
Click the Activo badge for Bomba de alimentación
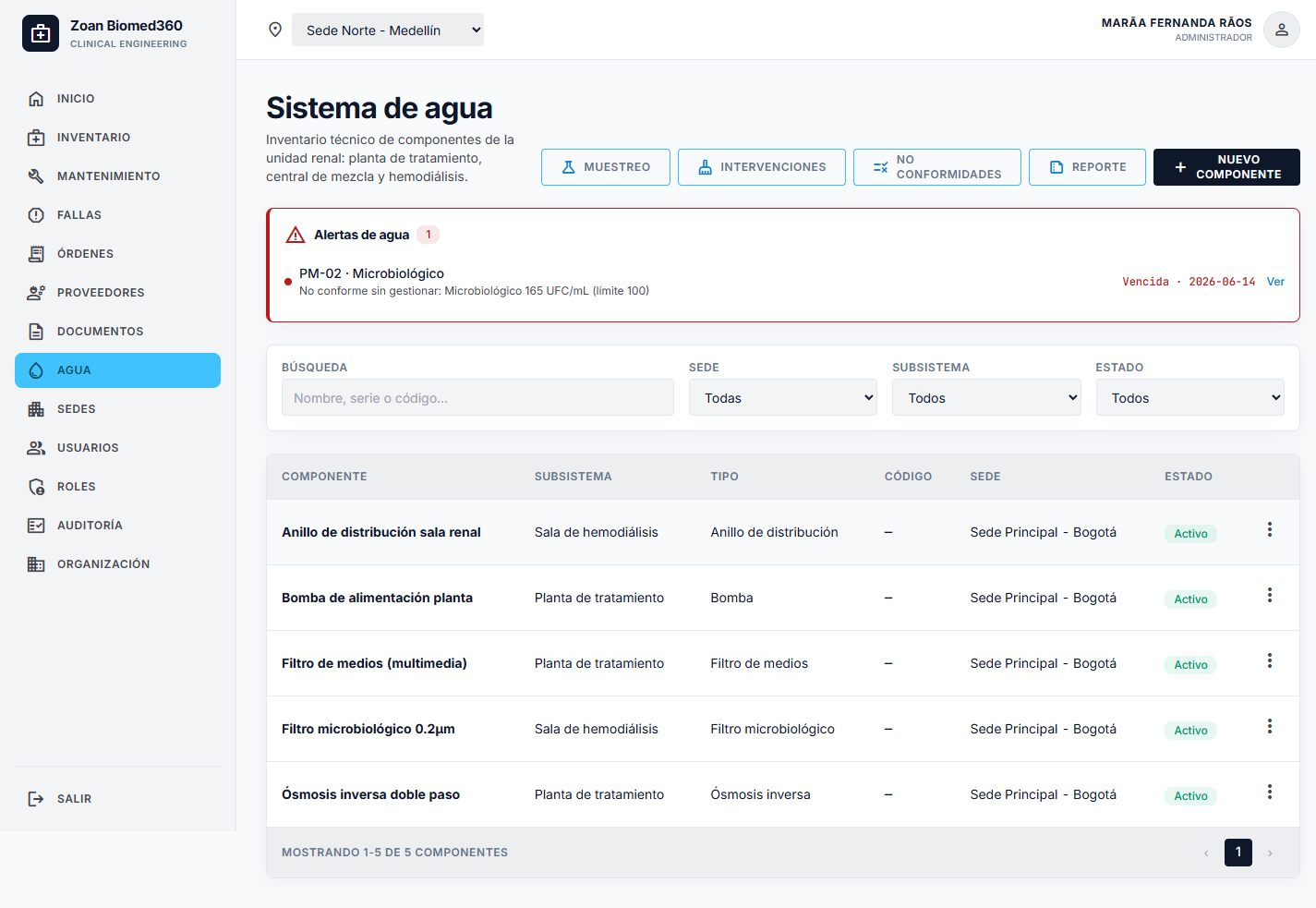click(x=1190, y=599)
